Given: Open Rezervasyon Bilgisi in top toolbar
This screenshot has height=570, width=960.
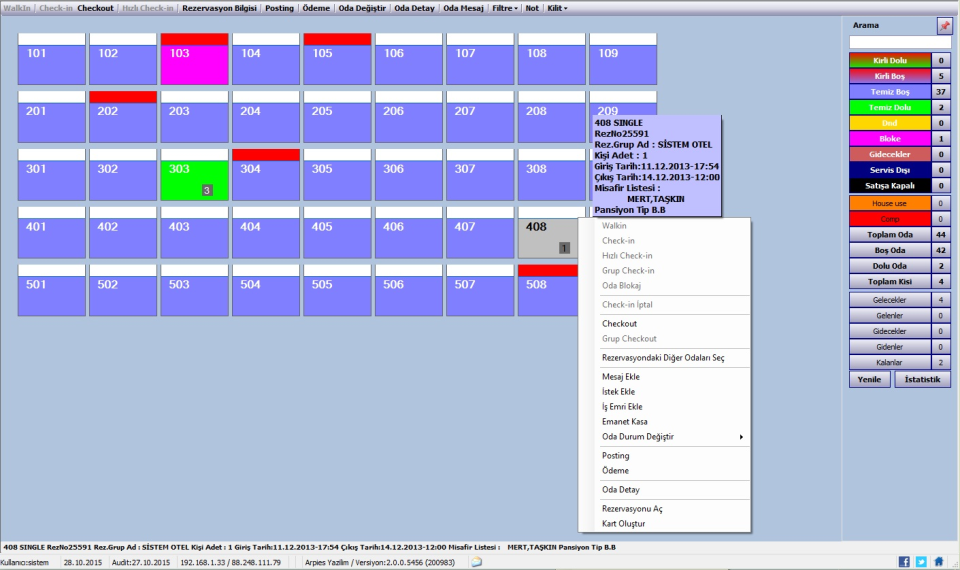Looking at the screenshot, I should [219, 8].
